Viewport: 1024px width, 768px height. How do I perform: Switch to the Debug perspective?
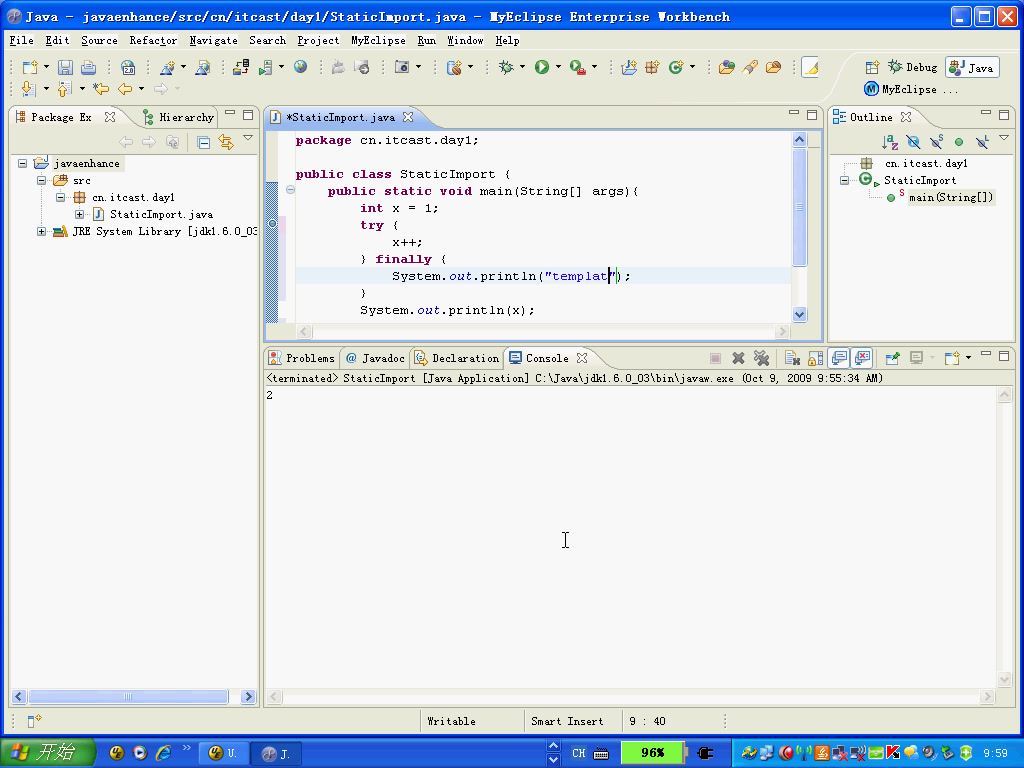coord(912,67)
